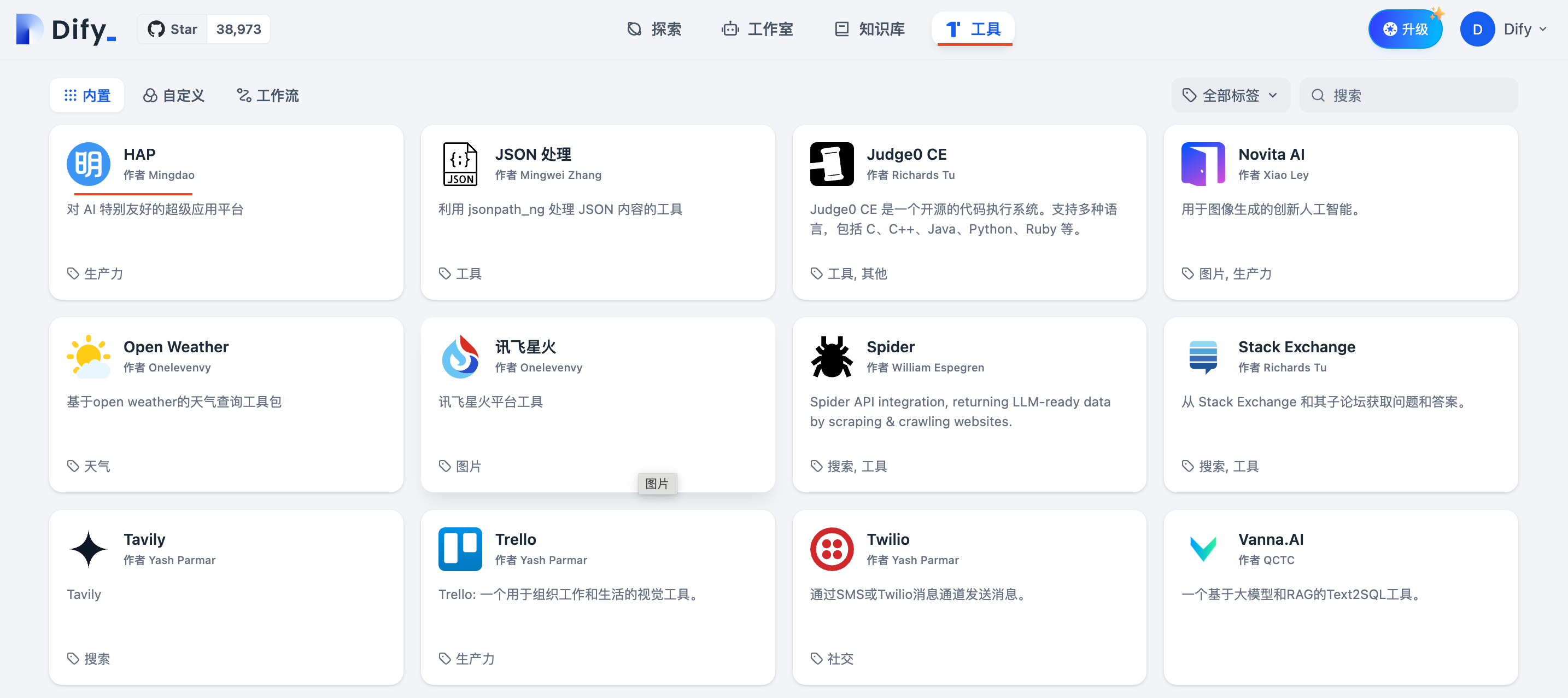This screenshot has width=1568, height=698.
Task: Expand the 全部标签 tag filter dropdown
Action: click(1230, 95)
